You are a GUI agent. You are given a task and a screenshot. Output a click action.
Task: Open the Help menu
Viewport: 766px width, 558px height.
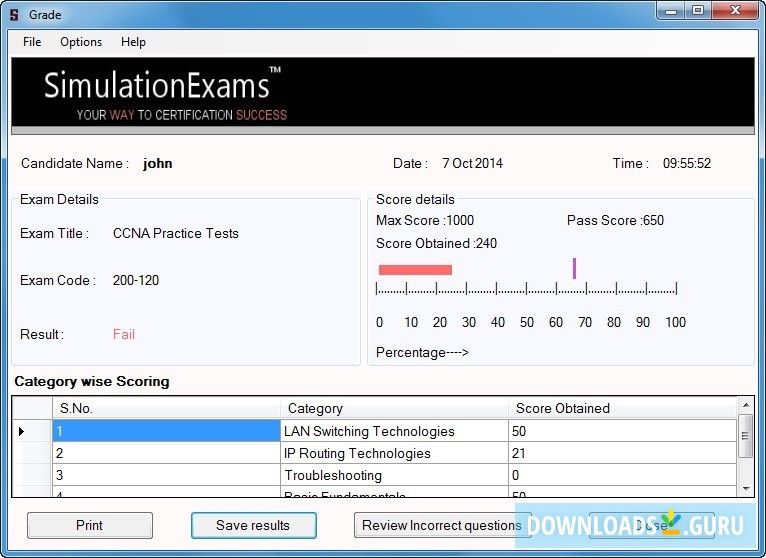tap(133, 42)
